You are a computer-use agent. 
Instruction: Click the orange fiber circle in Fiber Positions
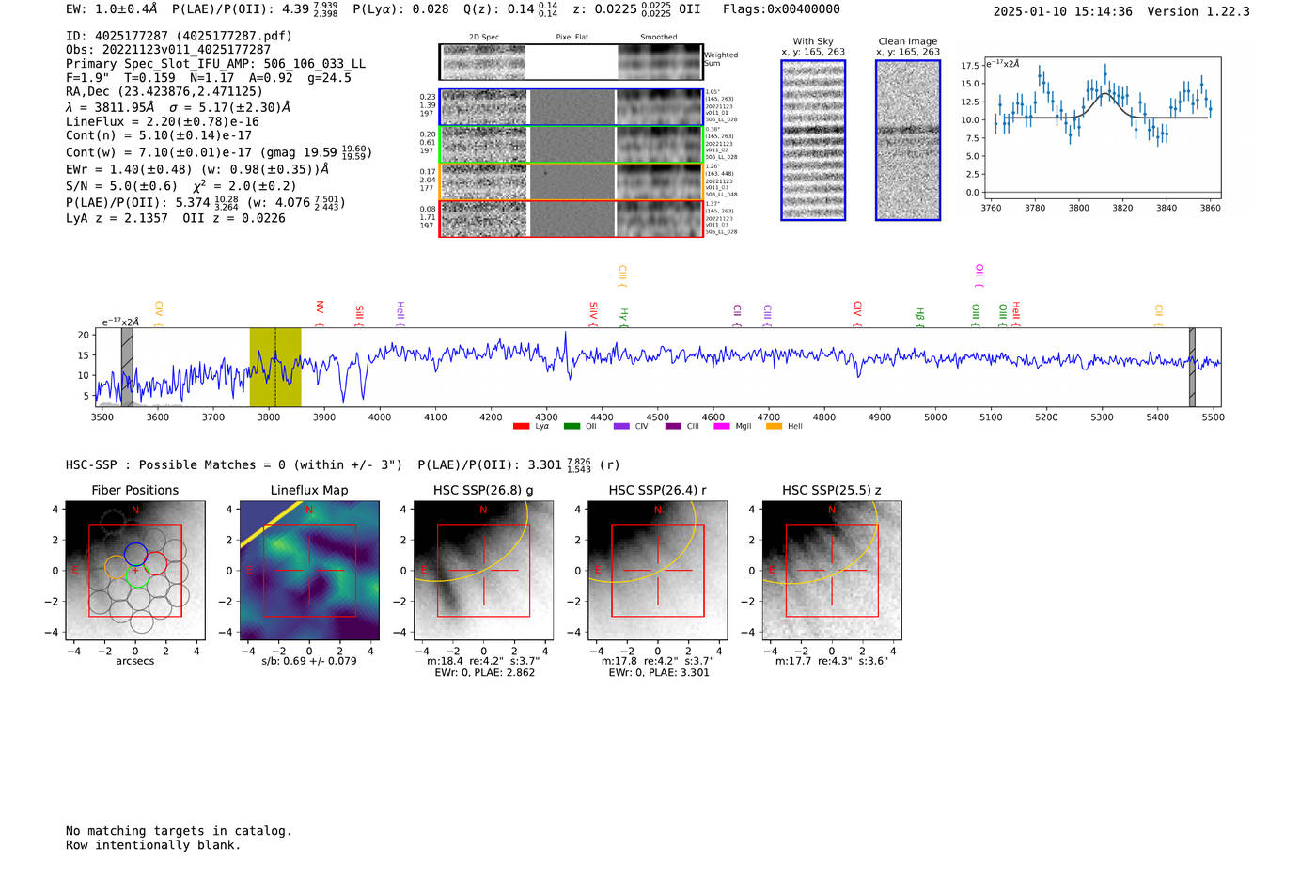(116, 567)
